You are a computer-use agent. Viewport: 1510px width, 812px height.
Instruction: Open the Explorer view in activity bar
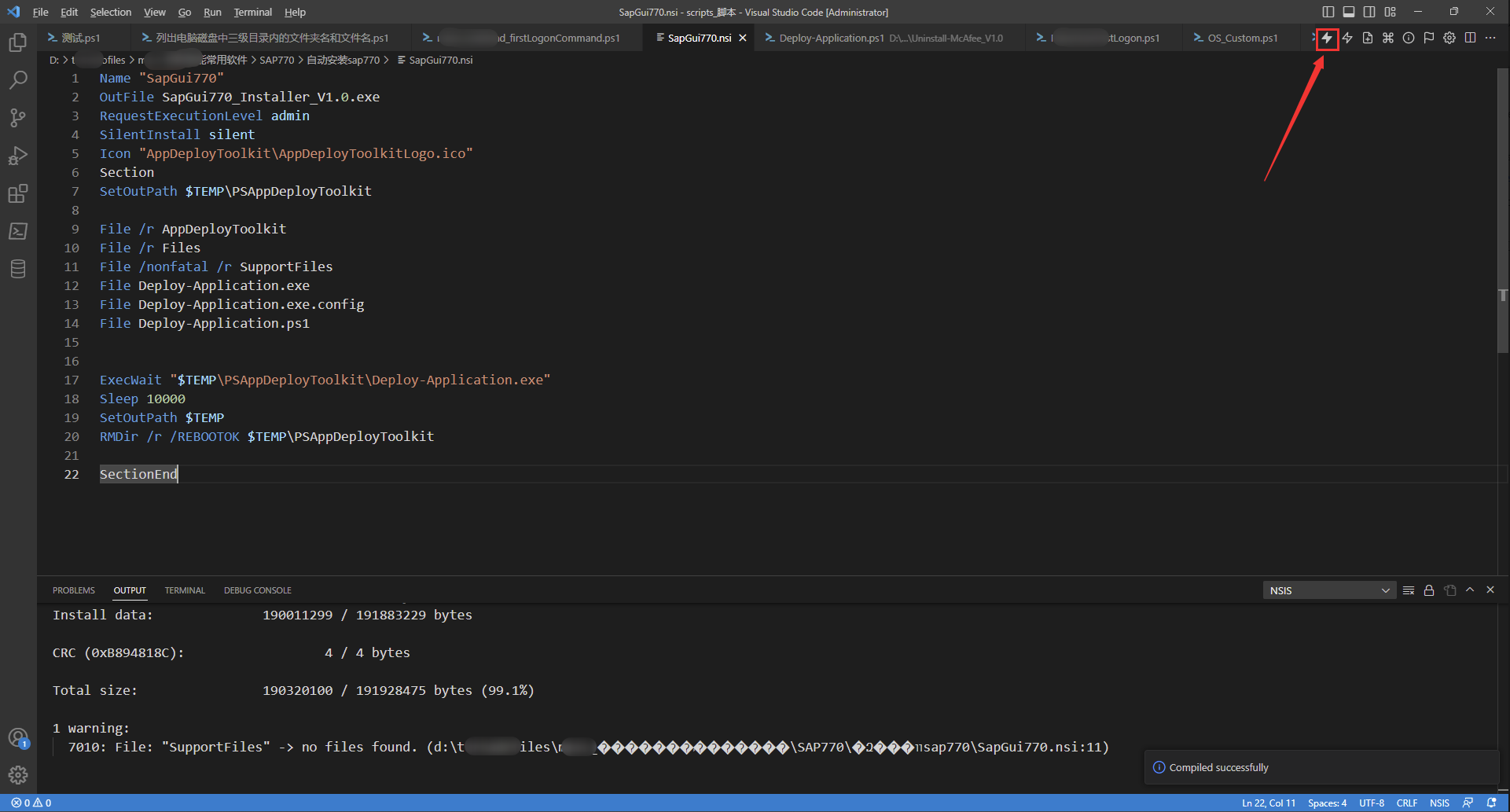[18, 42]
